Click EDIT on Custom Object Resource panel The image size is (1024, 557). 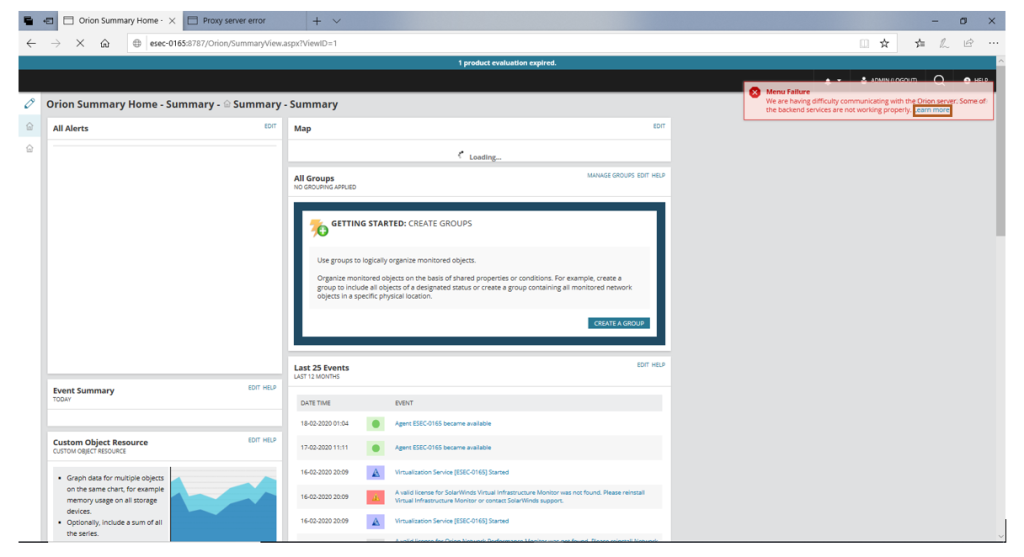(x=253, y=440)
